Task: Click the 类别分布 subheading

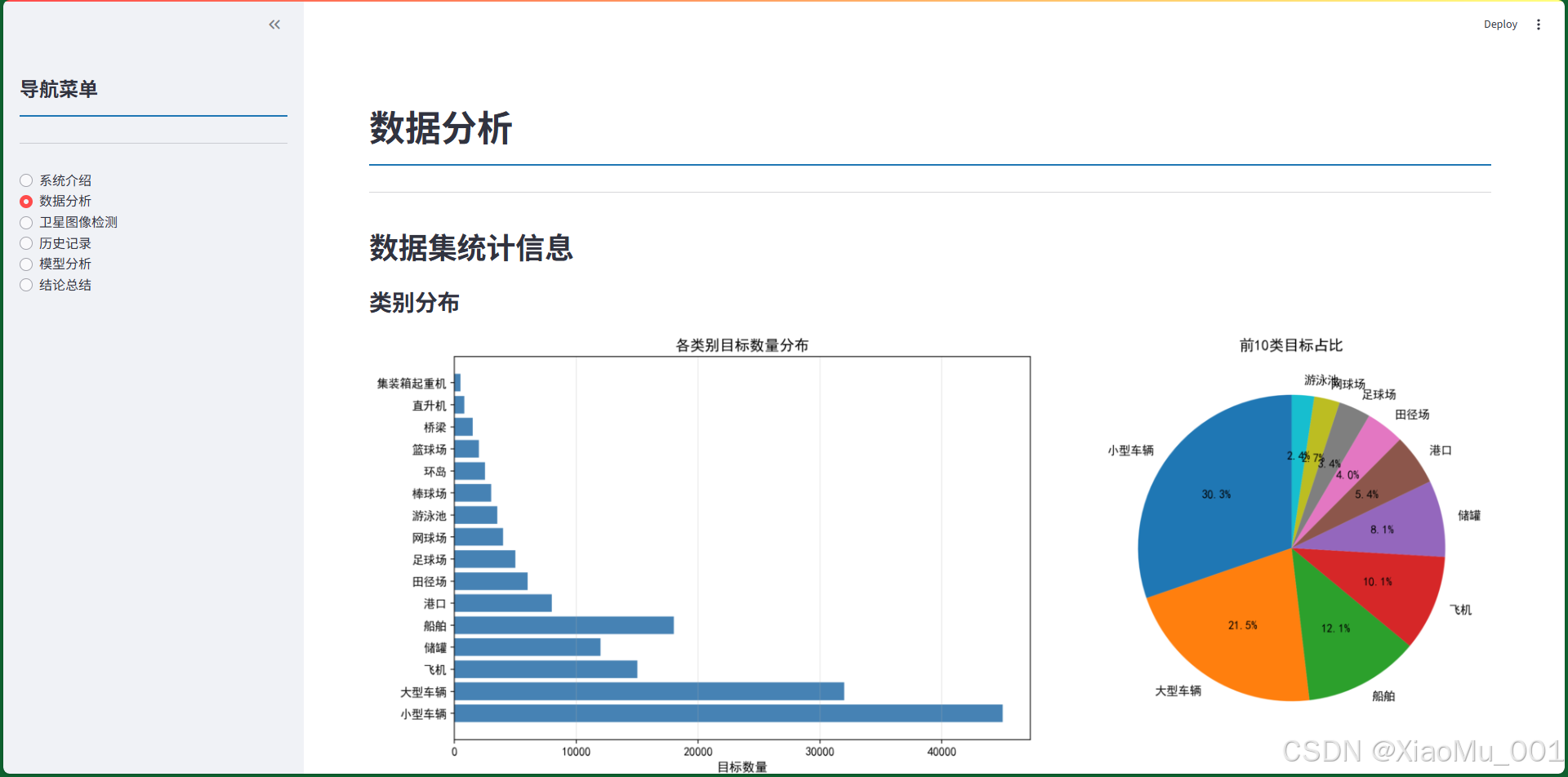Action: pyautogui.click(x=413, y=303)
